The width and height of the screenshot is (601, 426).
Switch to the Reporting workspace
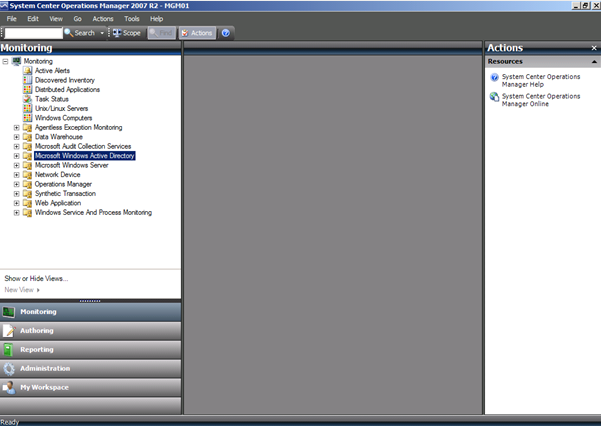pyautogui.click(x=90, y=349)
